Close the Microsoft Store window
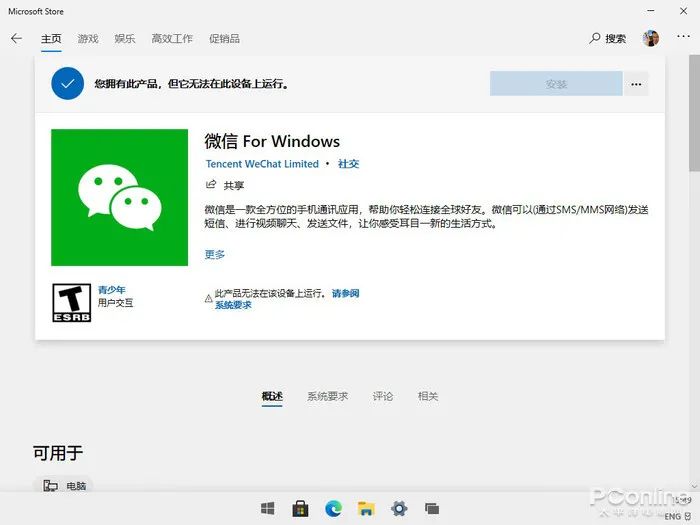700x525 pixels. pyautogui.click(x=683, y=11)
